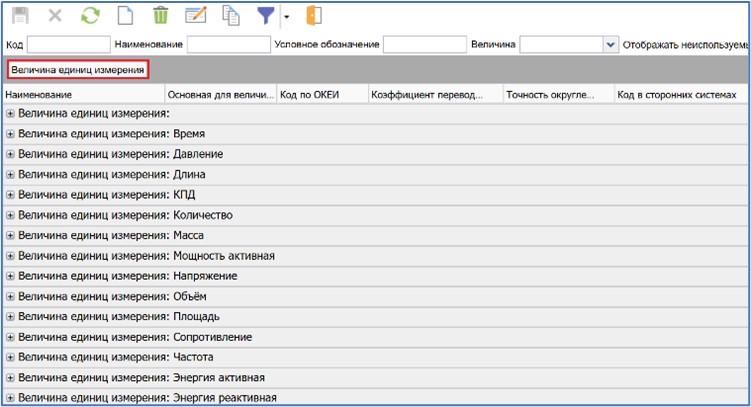Focus the Условное обозначение text field
Viewport: 751px width, 407px height.
coord(424,44)
